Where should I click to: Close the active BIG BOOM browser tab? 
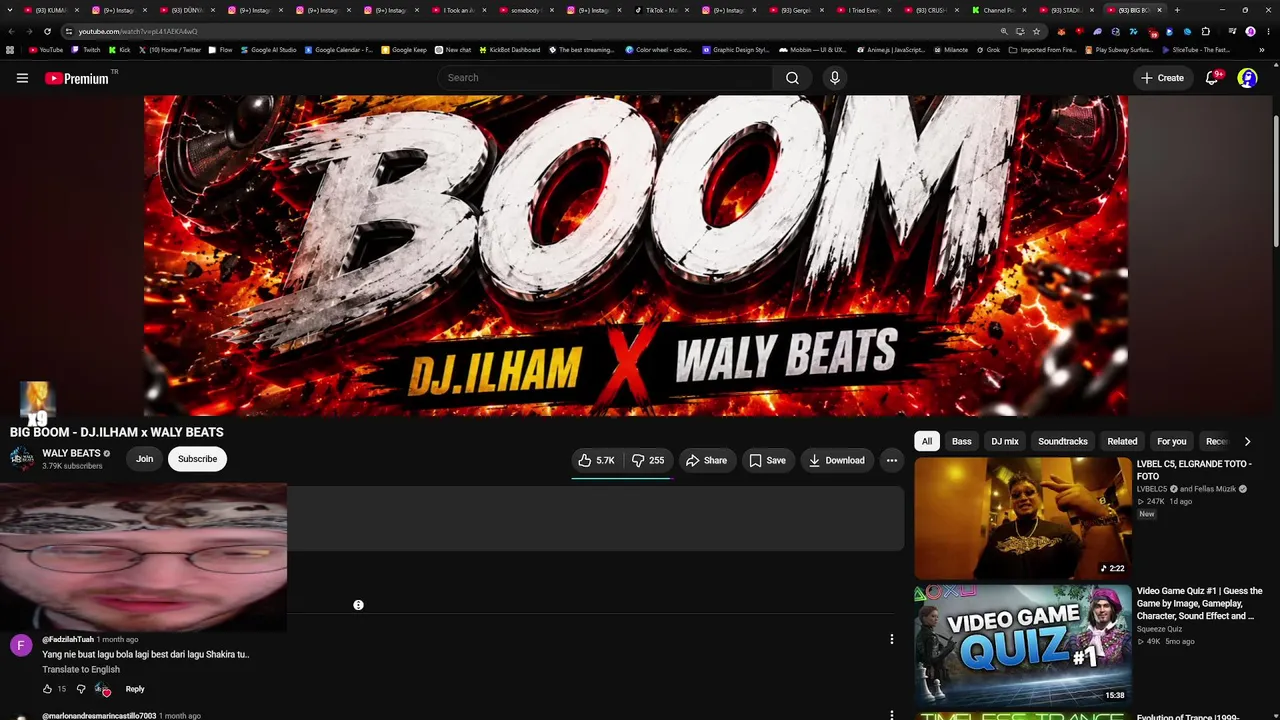click(1160, 10)
